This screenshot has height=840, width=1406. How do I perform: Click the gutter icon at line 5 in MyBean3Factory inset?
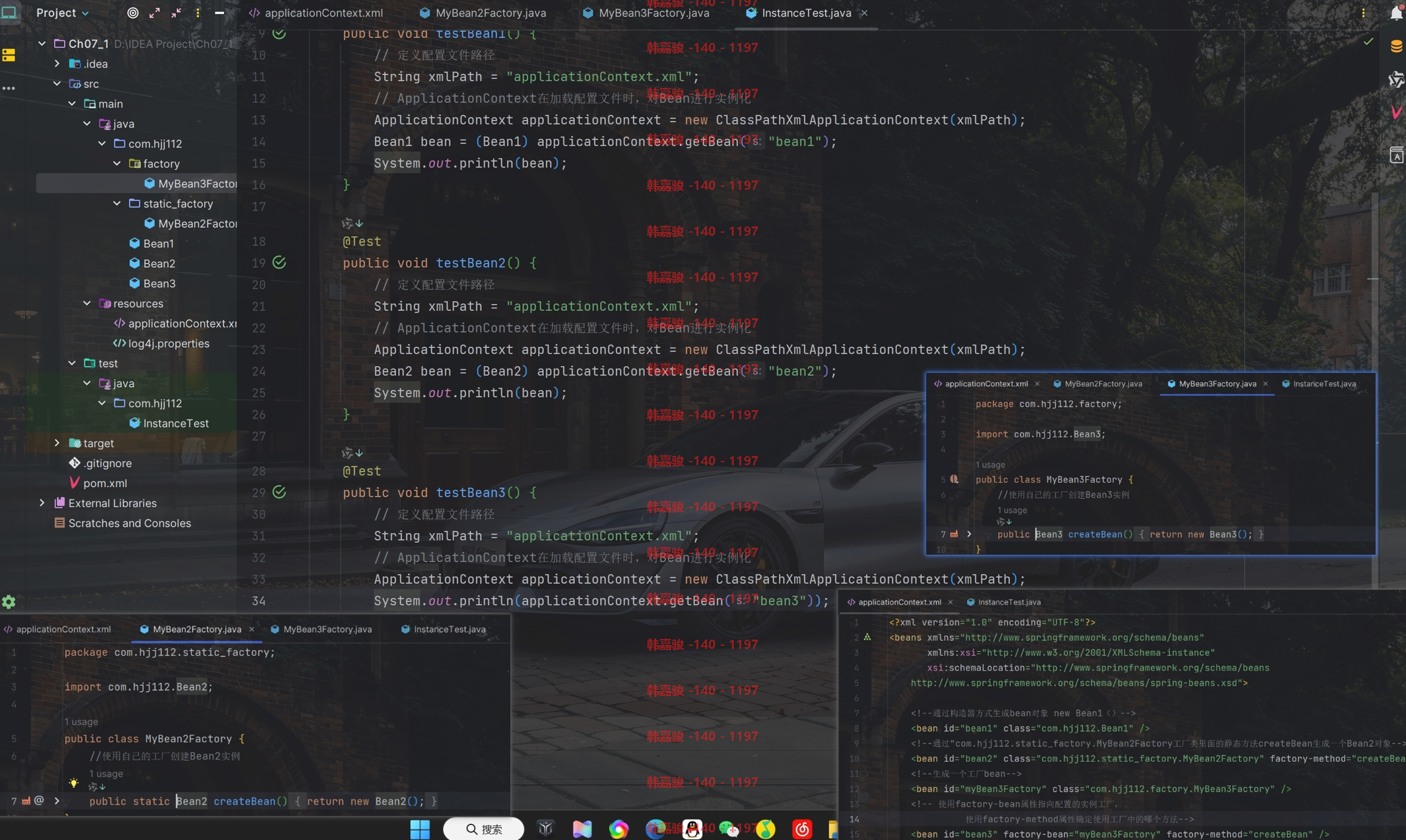(x=954, y=479)
